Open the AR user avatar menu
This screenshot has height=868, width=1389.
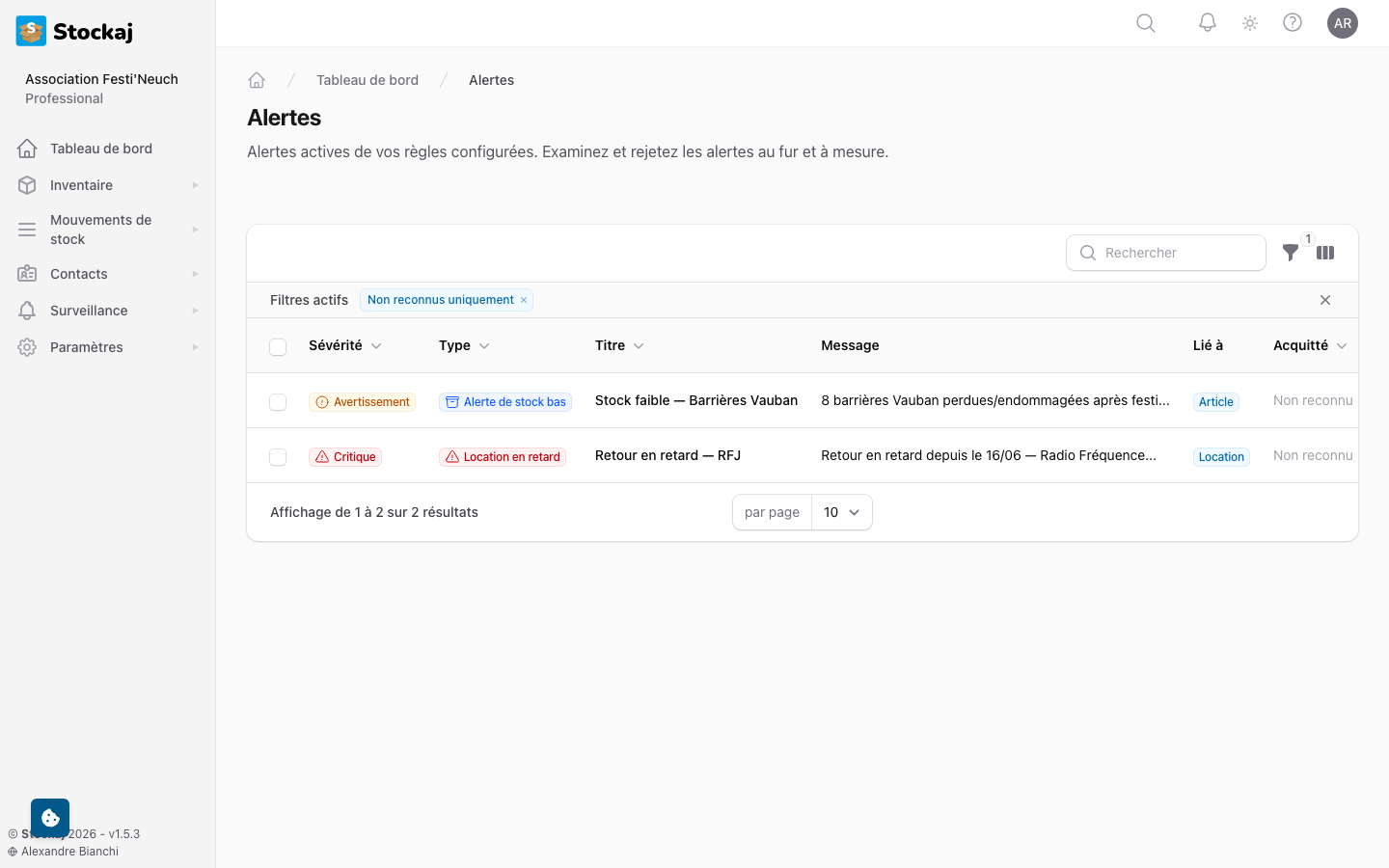pos(1343,23)
